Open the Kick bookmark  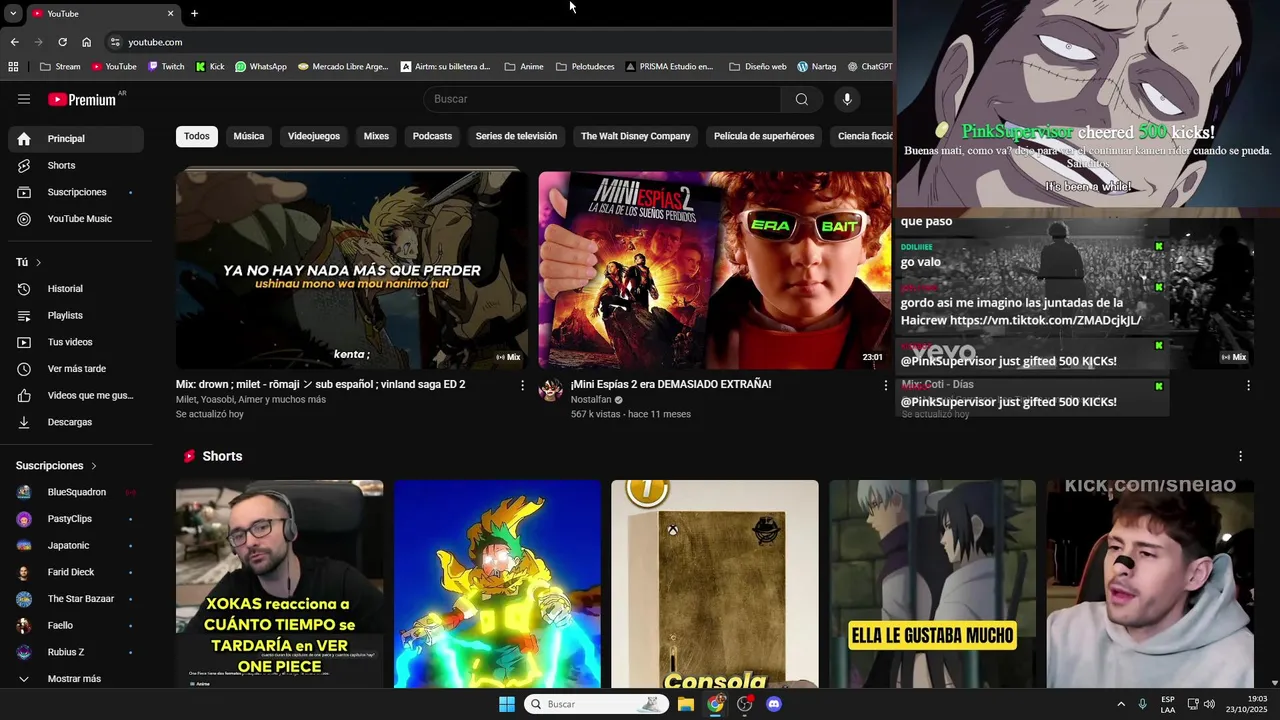click(210, 67)
